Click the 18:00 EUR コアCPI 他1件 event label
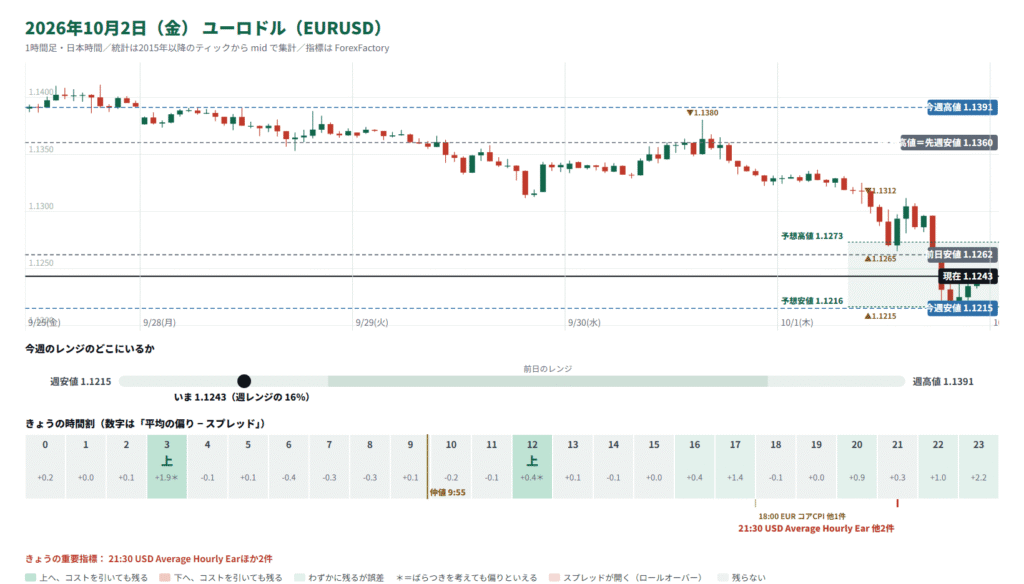The image size is (1024, 584). (802, 516)
